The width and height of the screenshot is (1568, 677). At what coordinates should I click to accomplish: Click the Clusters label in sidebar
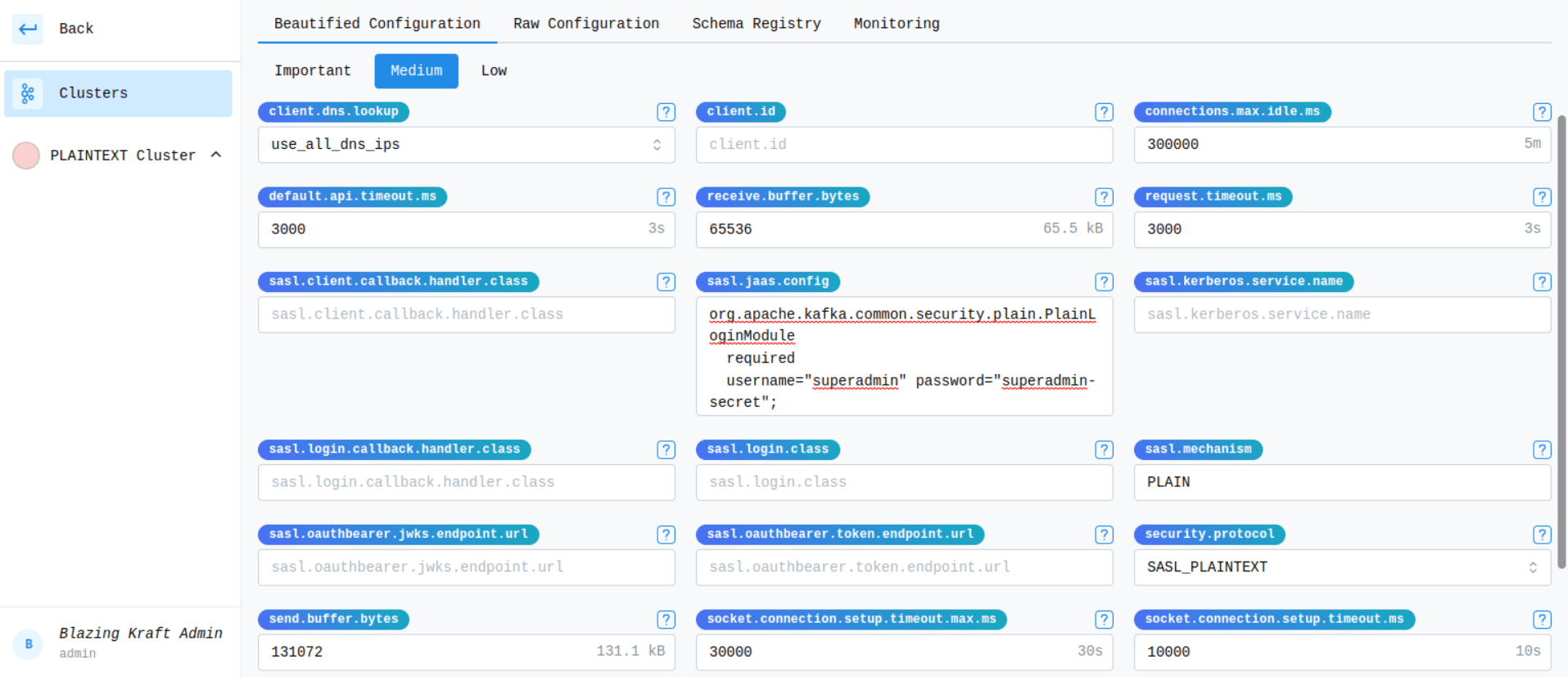[x=93, y=93]
